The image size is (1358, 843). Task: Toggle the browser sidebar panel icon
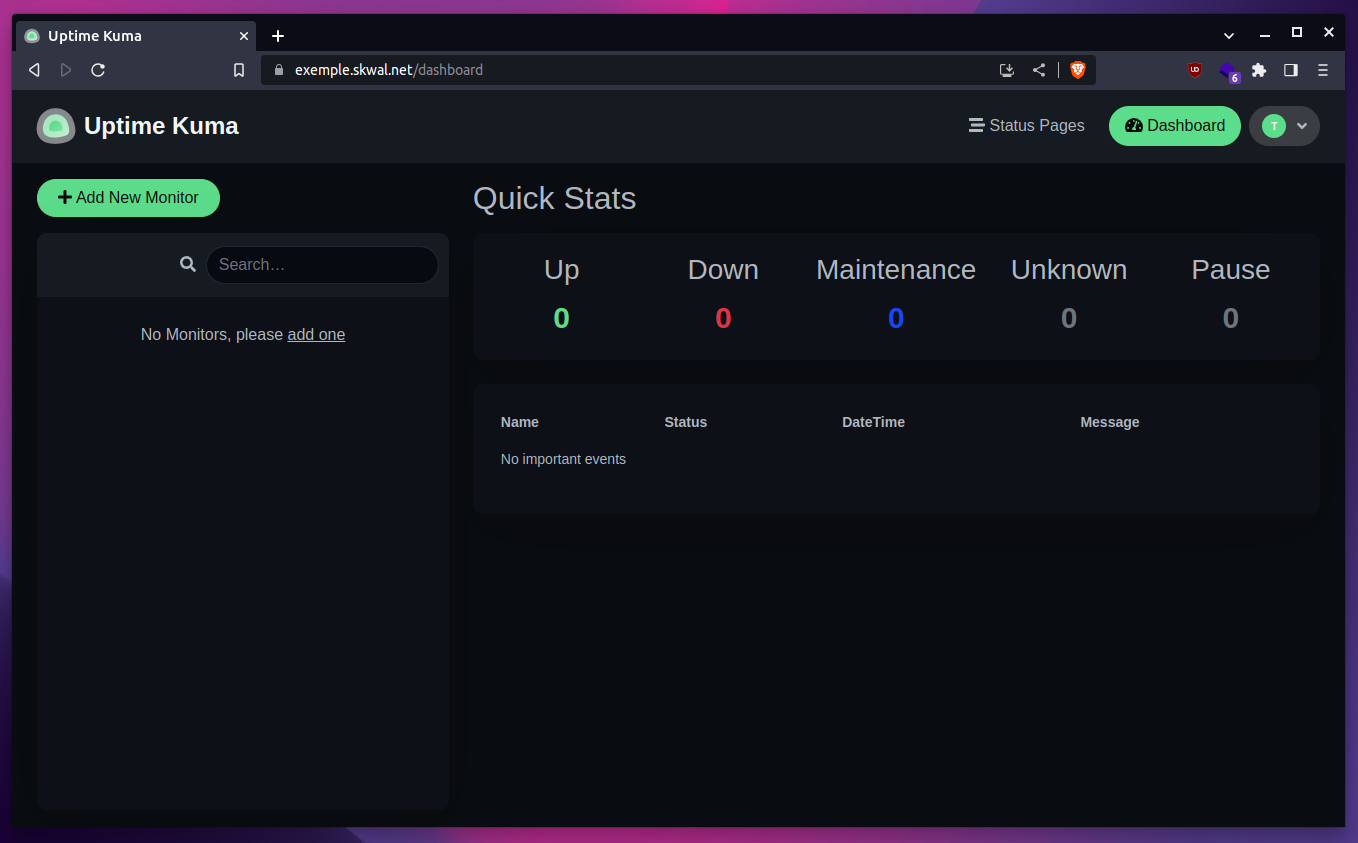1291,70
